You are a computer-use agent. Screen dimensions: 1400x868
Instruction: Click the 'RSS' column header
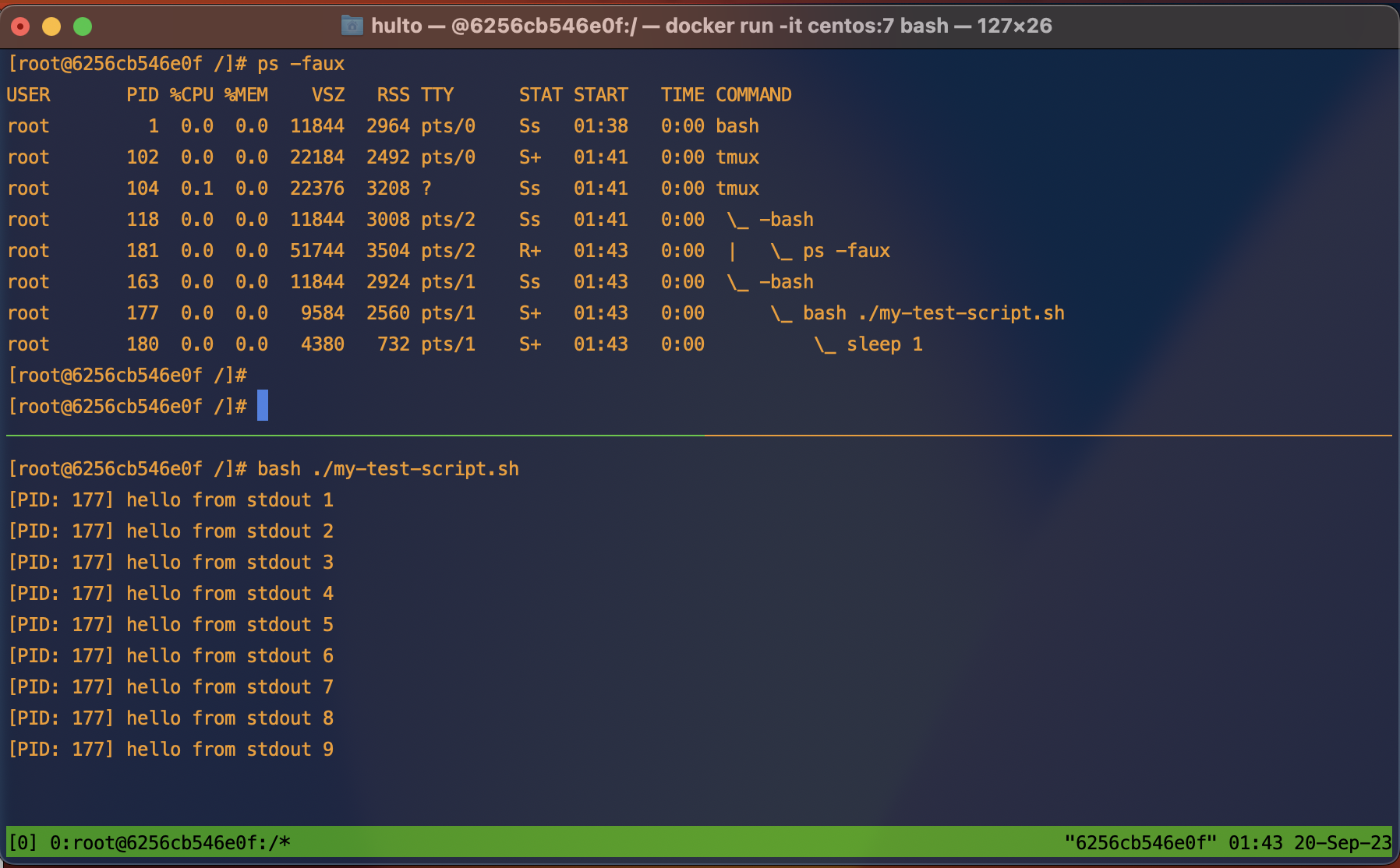pos(394,95)
